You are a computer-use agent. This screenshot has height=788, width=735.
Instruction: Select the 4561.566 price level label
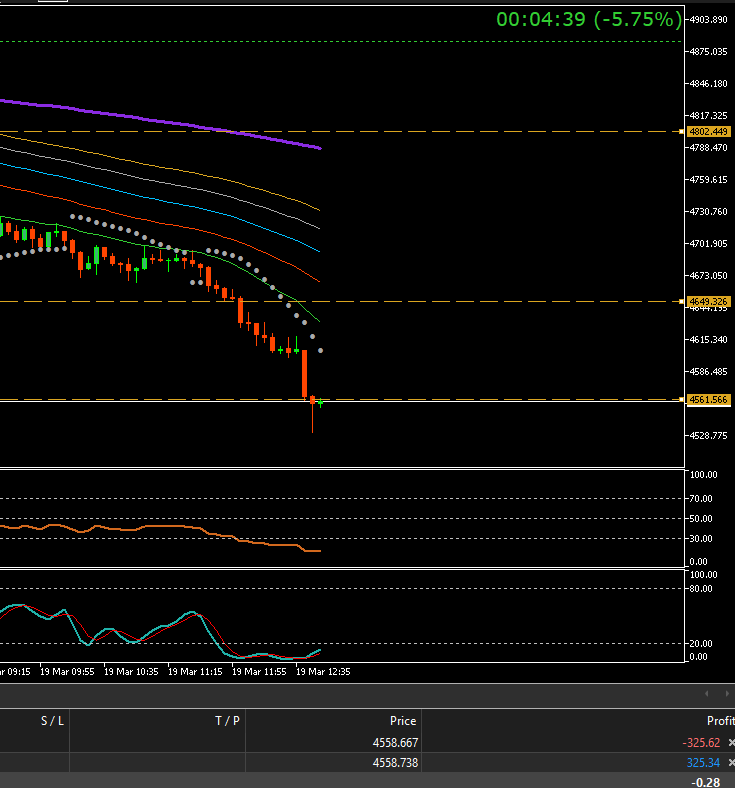(x=708, y=400)
